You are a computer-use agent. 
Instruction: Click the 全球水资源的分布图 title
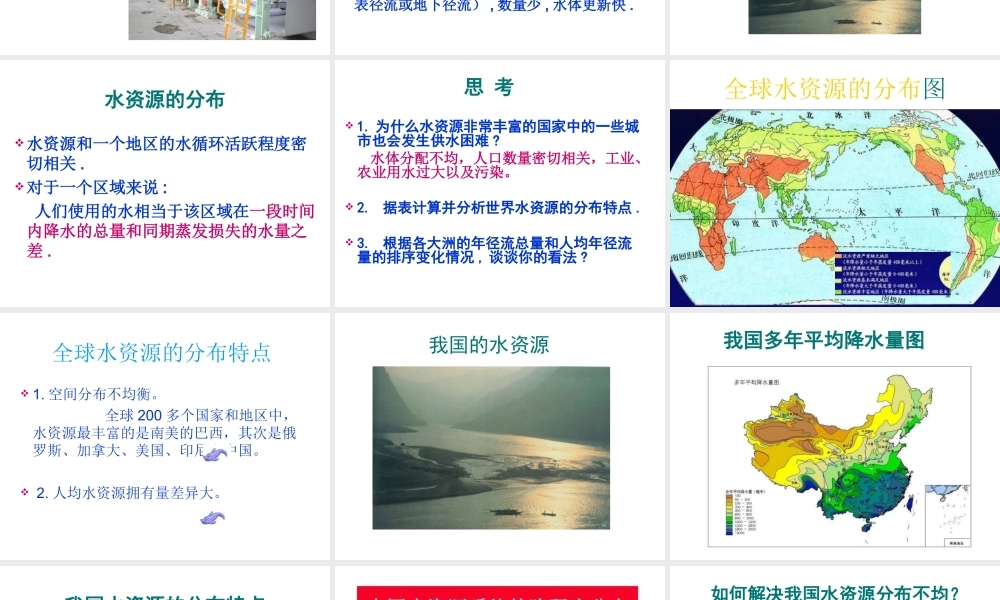coord(835,89)
